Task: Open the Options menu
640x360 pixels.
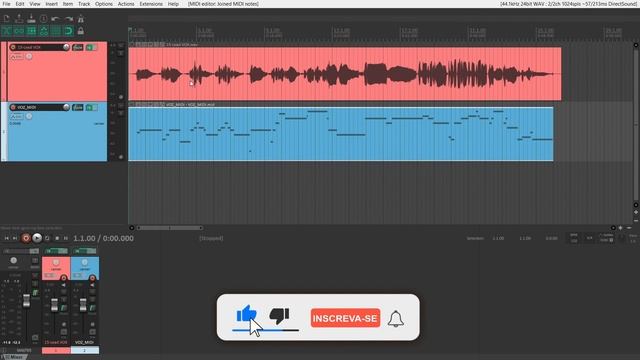Action: (x=104, y=4)
